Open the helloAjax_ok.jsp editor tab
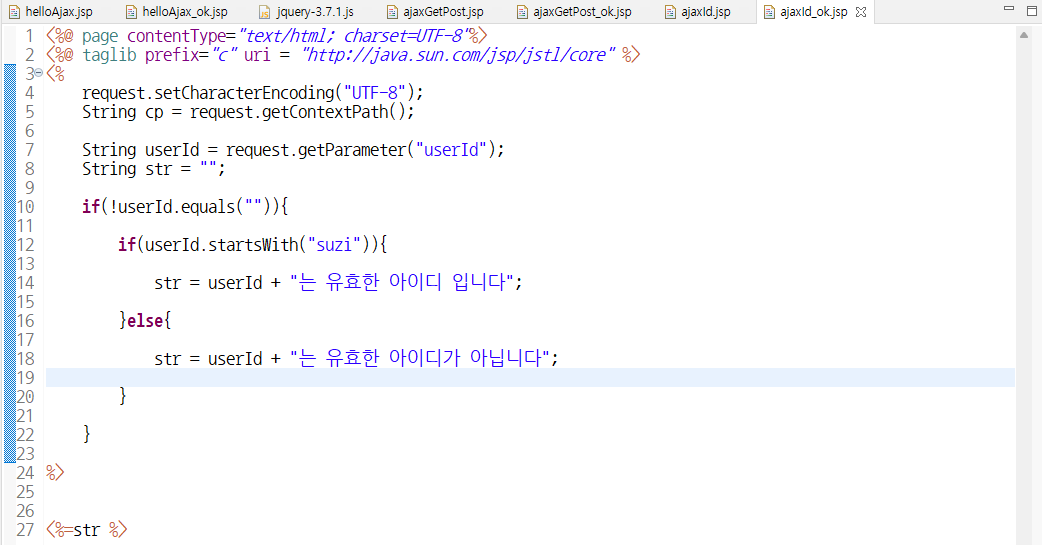The height and width of the screenshot is (545, 1042). click(x=177, y=12)
